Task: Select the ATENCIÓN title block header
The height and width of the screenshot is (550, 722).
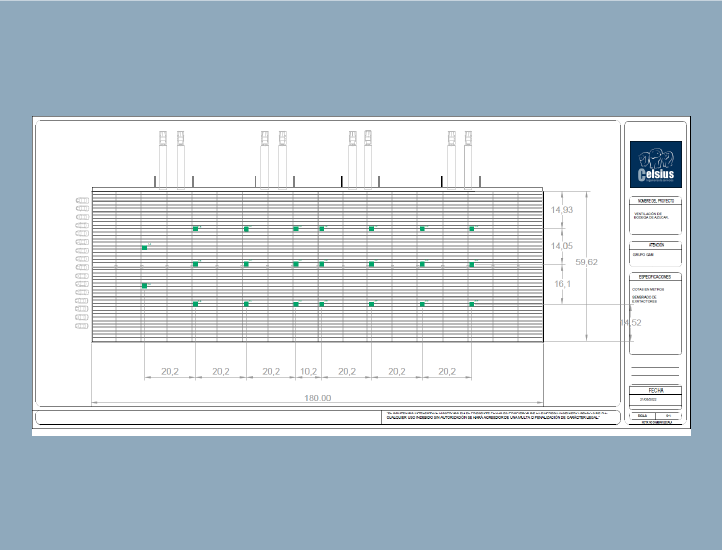Action: tap(656, 244)
